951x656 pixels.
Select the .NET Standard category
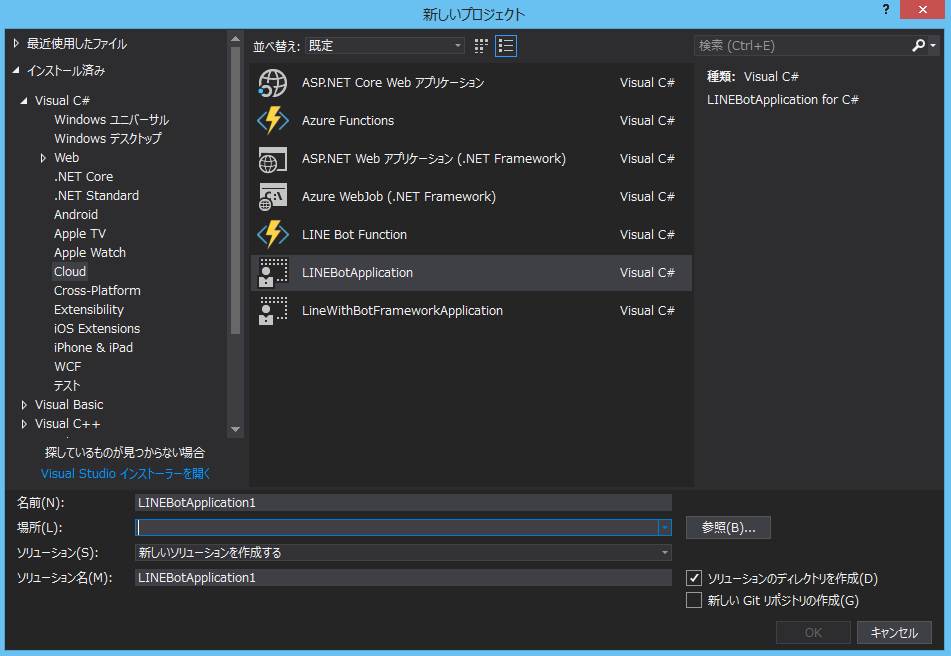tap(96, 196)
